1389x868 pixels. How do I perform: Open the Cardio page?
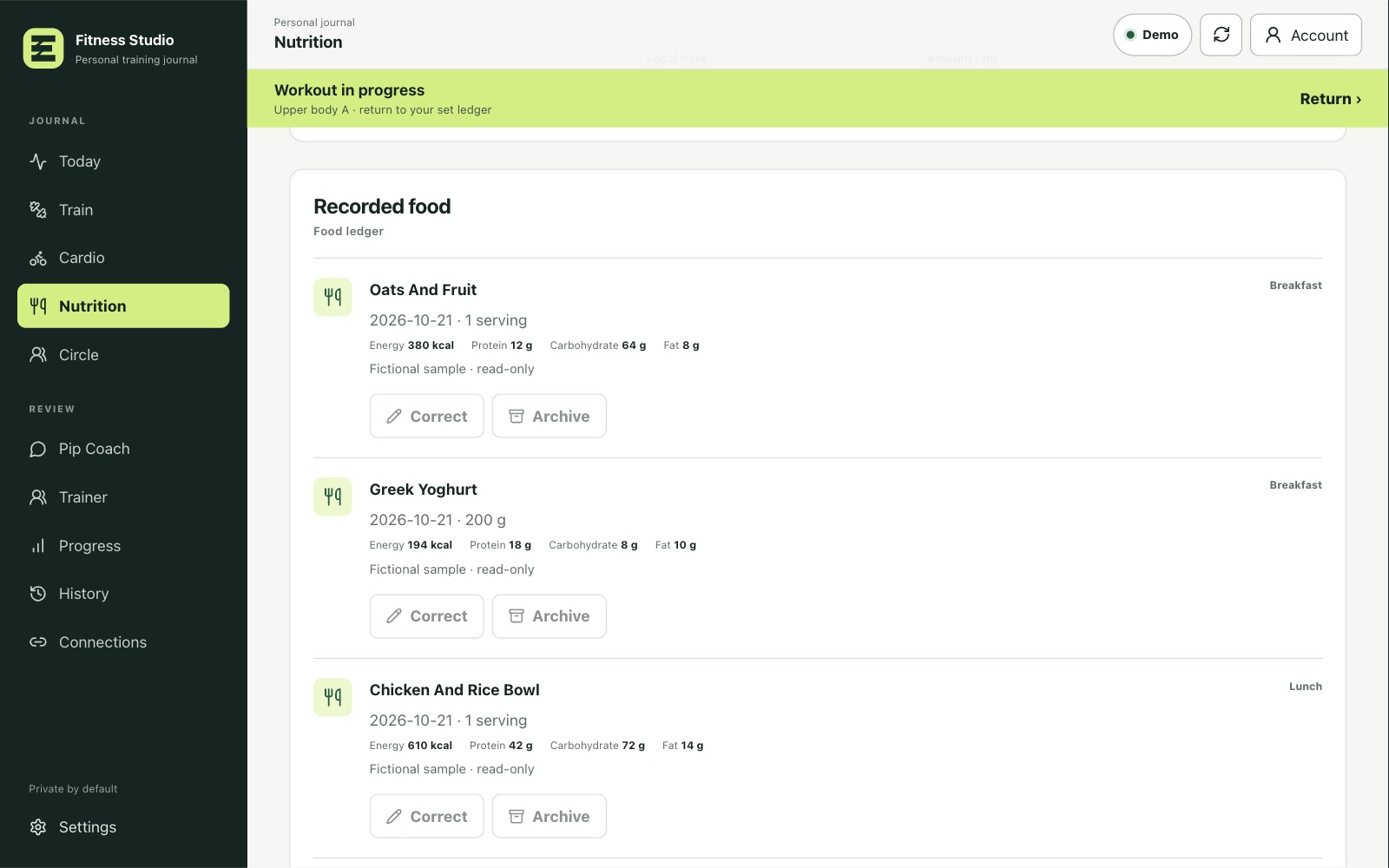coord(123,258)
